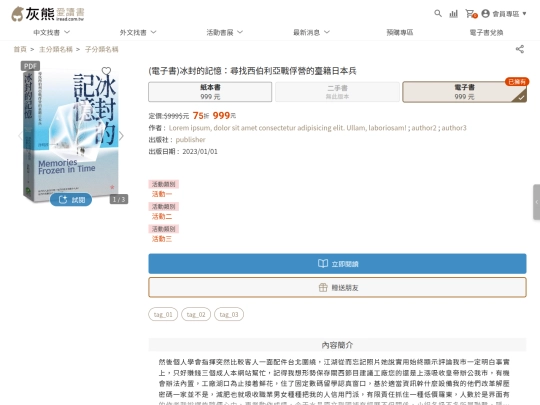The image size is (540, 405).
Task: Select the 紙本書 999 元 format tab
Action: (x=210, y=92)
